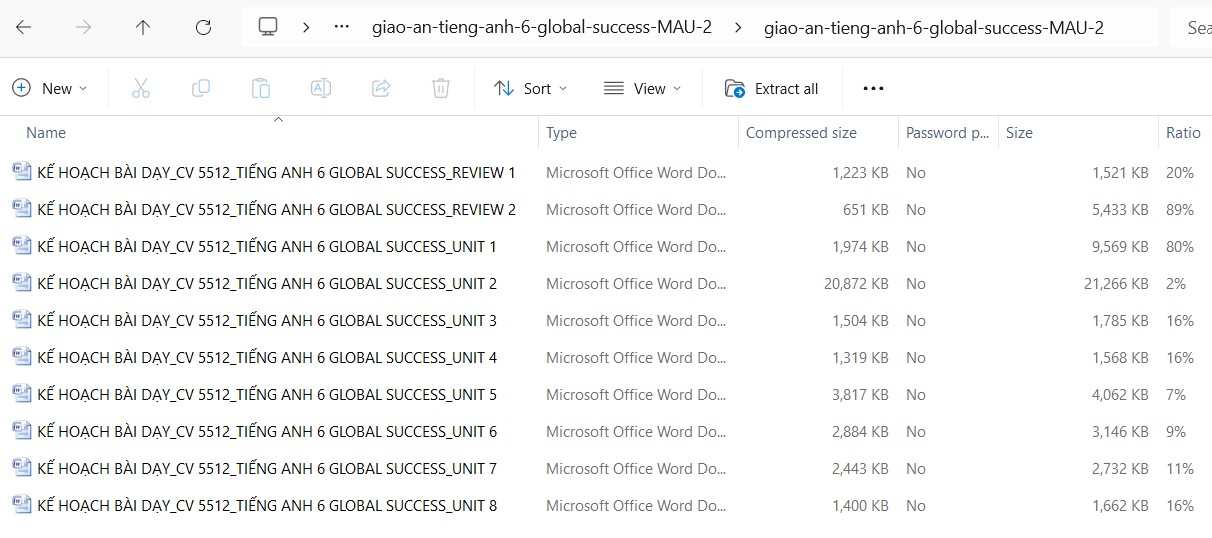
Task: Select Word icon for UNIT 5 file
Action: 22,394
